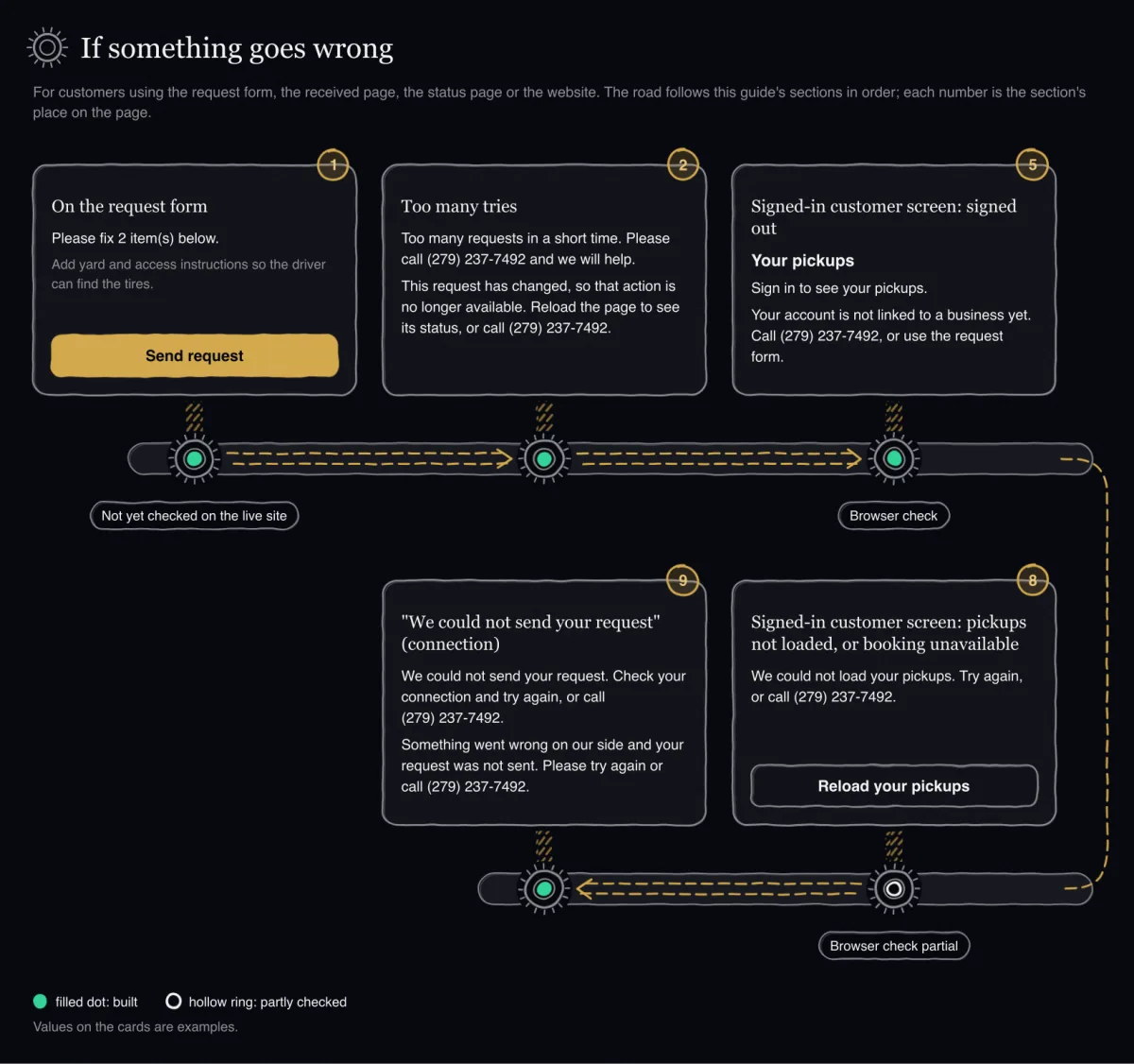Click the sun icon beside the page title

pyautogui.click(x=47, y=47)
